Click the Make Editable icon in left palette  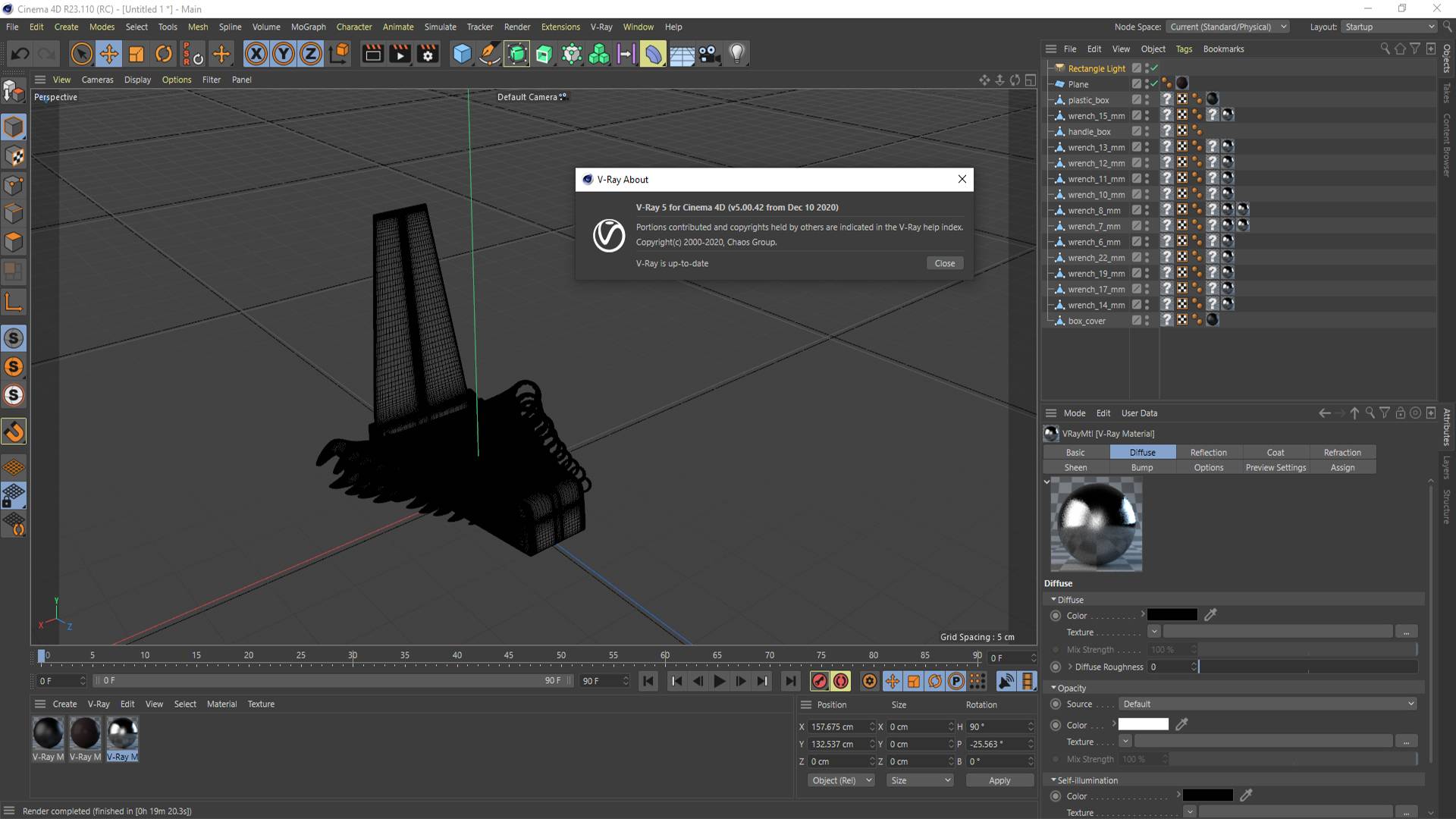(14, 92)
